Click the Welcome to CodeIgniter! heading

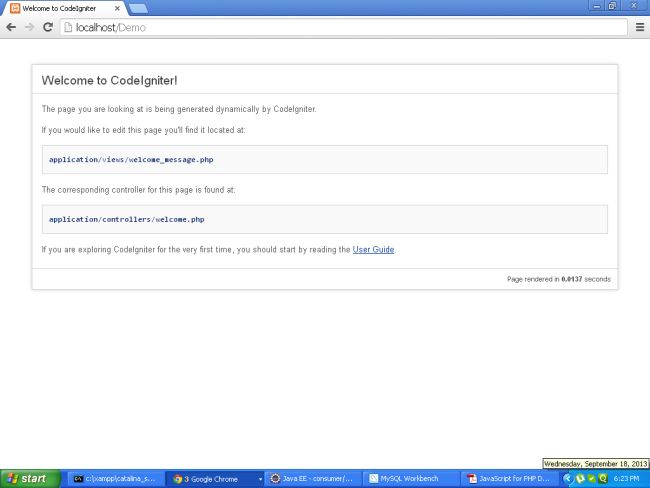pos(109,80)
